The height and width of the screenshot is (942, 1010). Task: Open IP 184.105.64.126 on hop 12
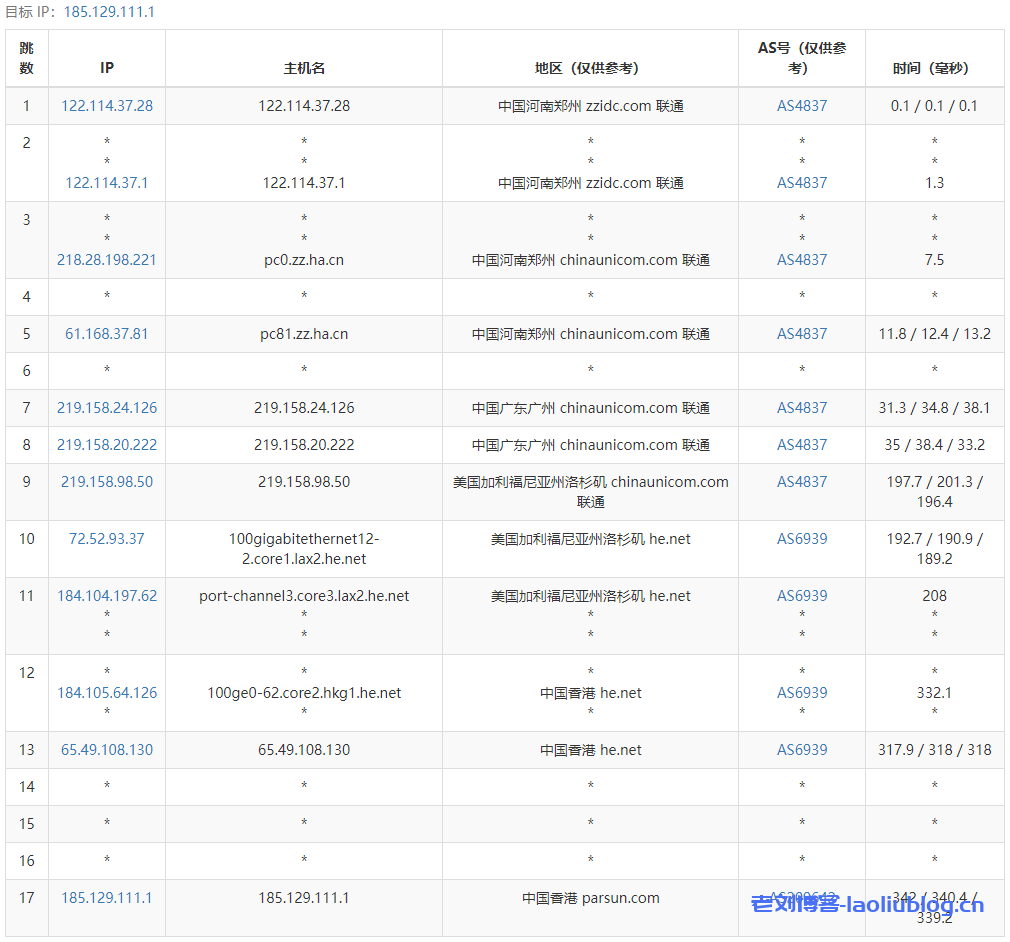(x=106, y=692)
